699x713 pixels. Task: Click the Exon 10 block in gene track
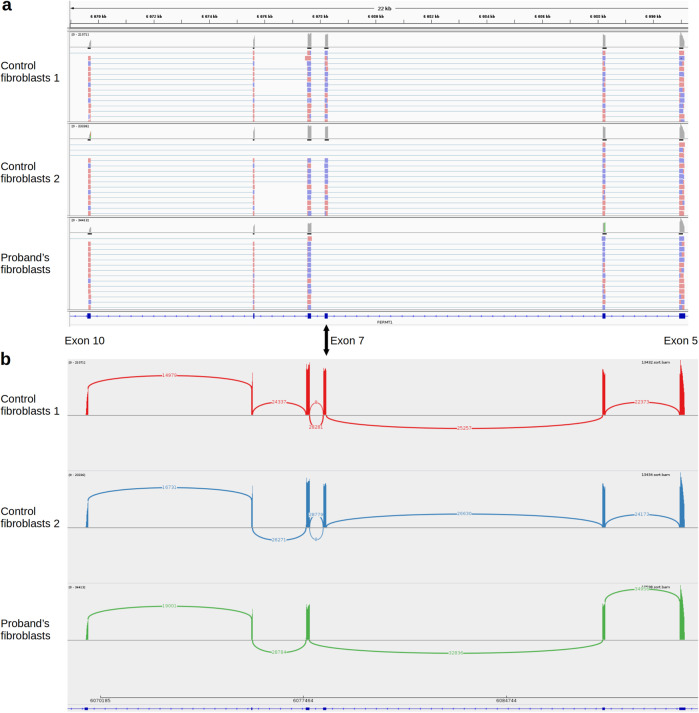coord(88,316)
